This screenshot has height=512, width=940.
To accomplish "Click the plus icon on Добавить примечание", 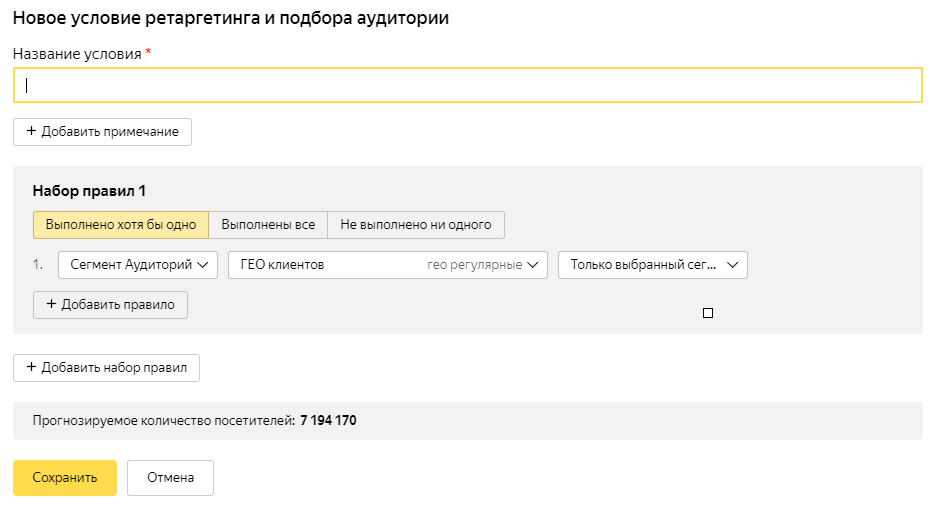I will tap(31, 132).
